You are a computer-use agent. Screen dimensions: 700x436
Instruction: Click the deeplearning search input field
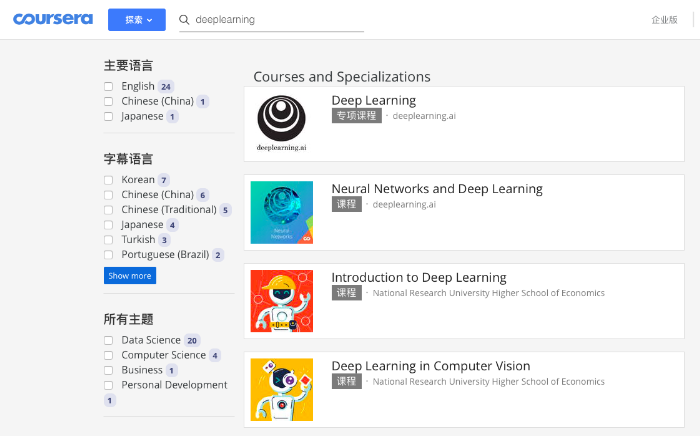tap(279, 20)
